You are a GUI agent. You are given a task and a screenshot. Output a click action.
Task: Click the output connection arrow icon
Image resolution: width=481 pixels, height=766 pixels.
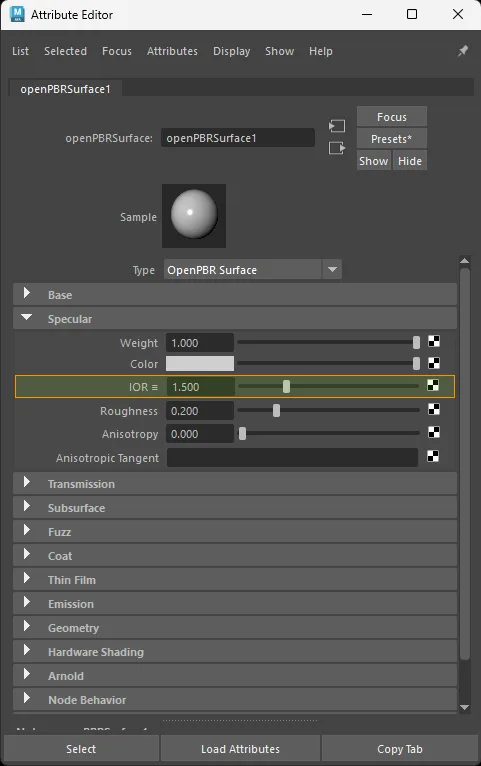336,148
